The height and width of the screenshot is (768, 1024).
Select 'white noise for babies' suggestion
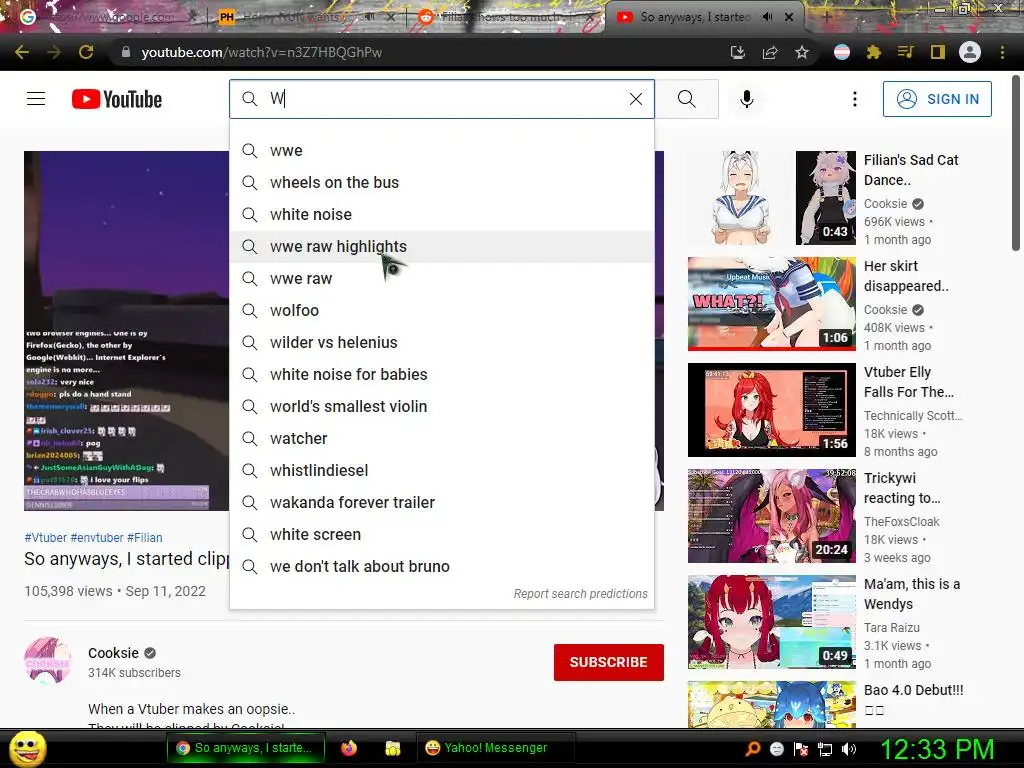pos(441,374)
